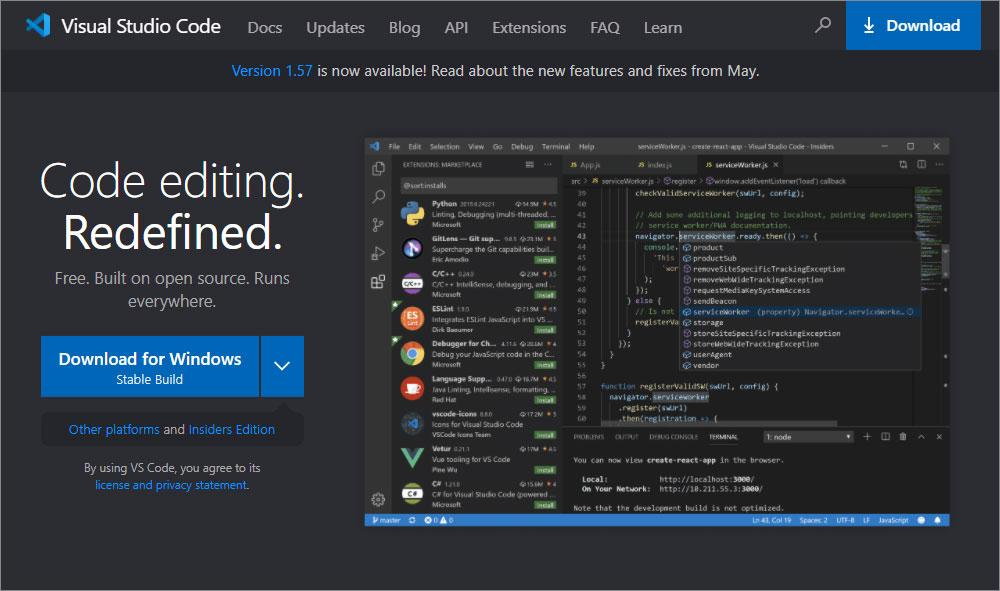1000x591 pixels.
Task: Open the Manage gear icon in activity bar
Action: [x=378, y=499]
